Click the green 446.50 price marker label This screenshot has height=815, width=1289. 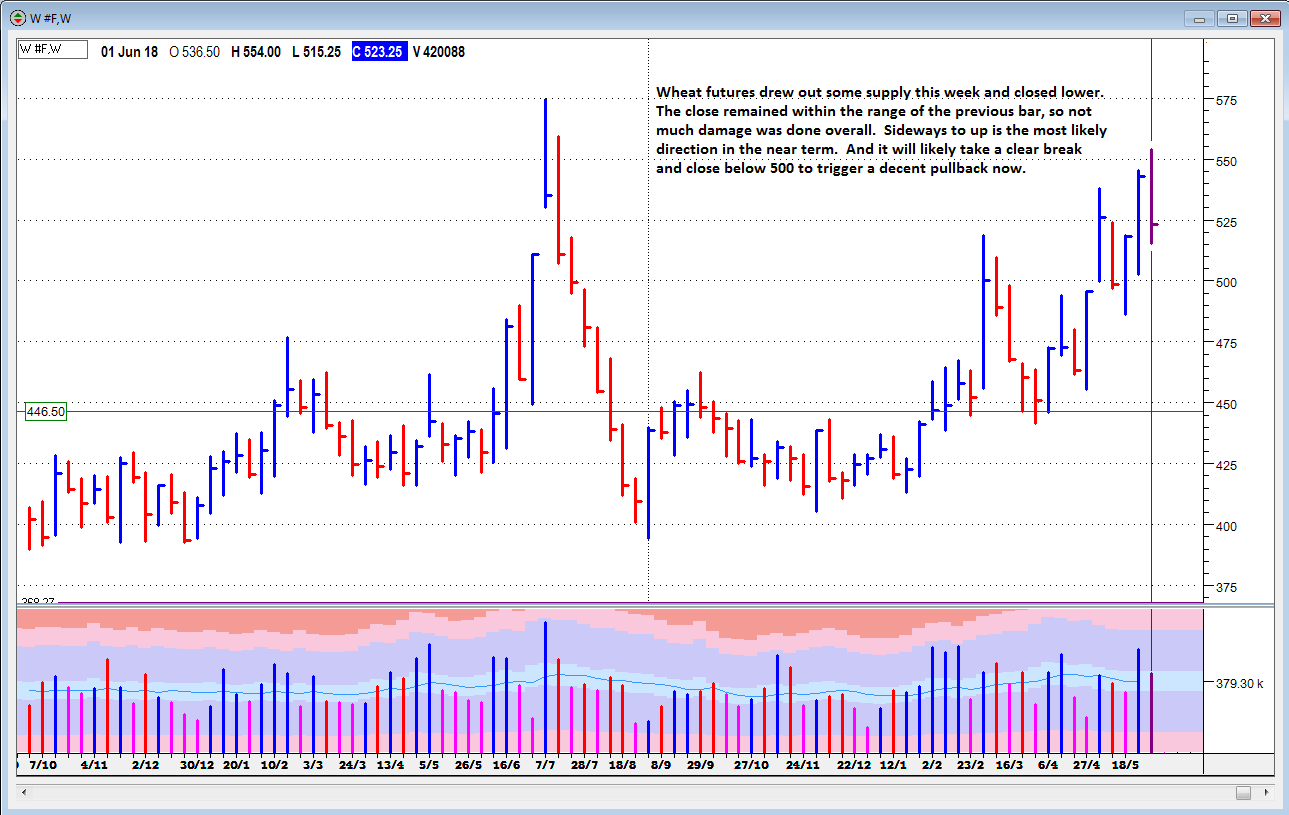click(46, 411)
